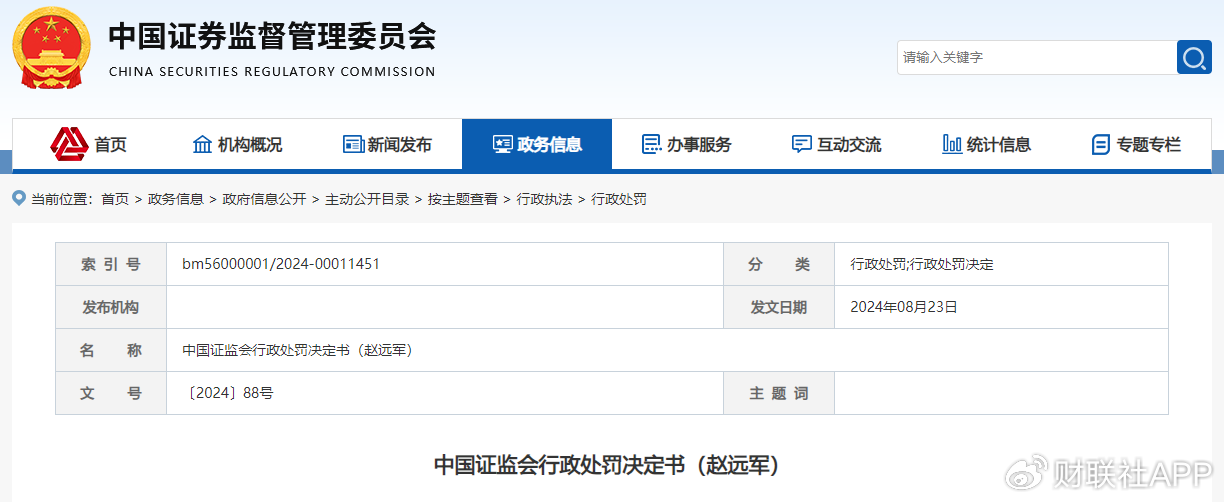
Task: Click the 首页 breadcrumb link
Action: [x=115, y=199]
